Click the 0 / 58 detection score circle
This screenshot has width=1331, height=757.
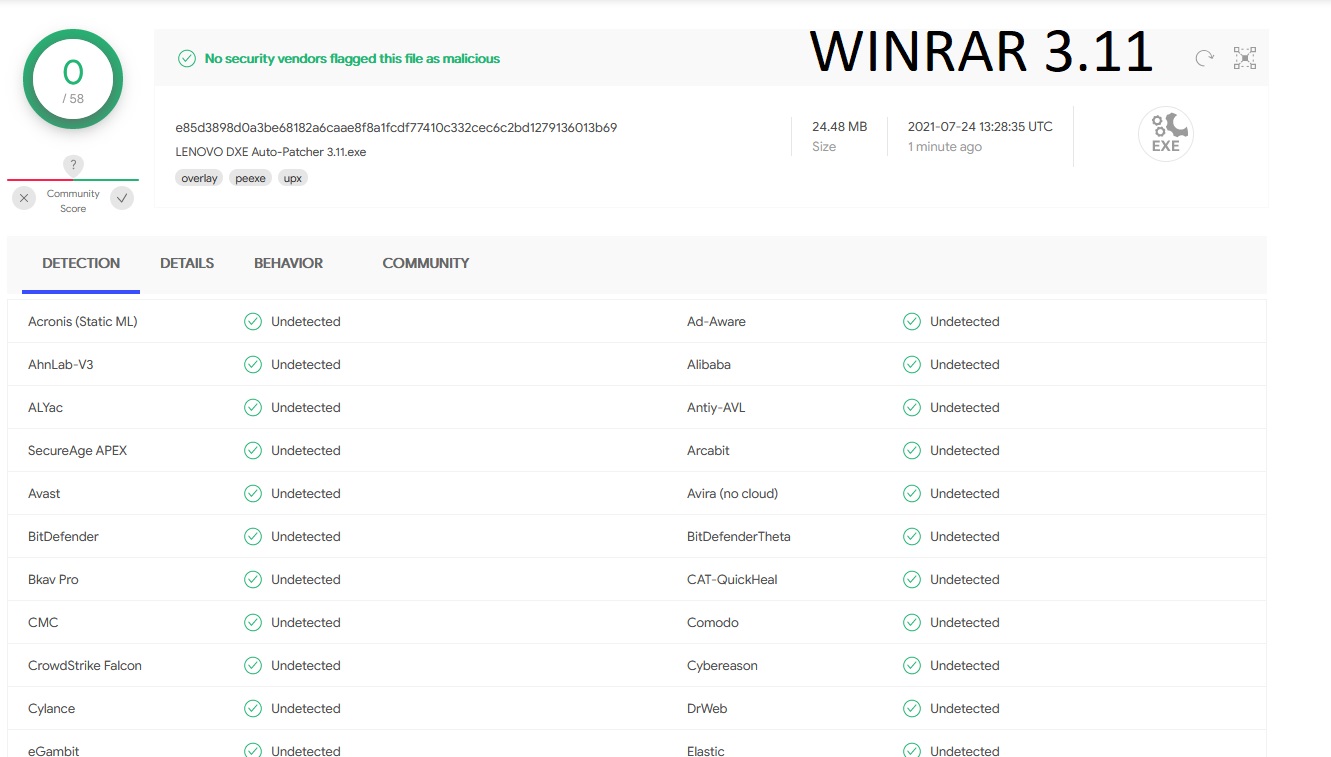click(73, 80)
